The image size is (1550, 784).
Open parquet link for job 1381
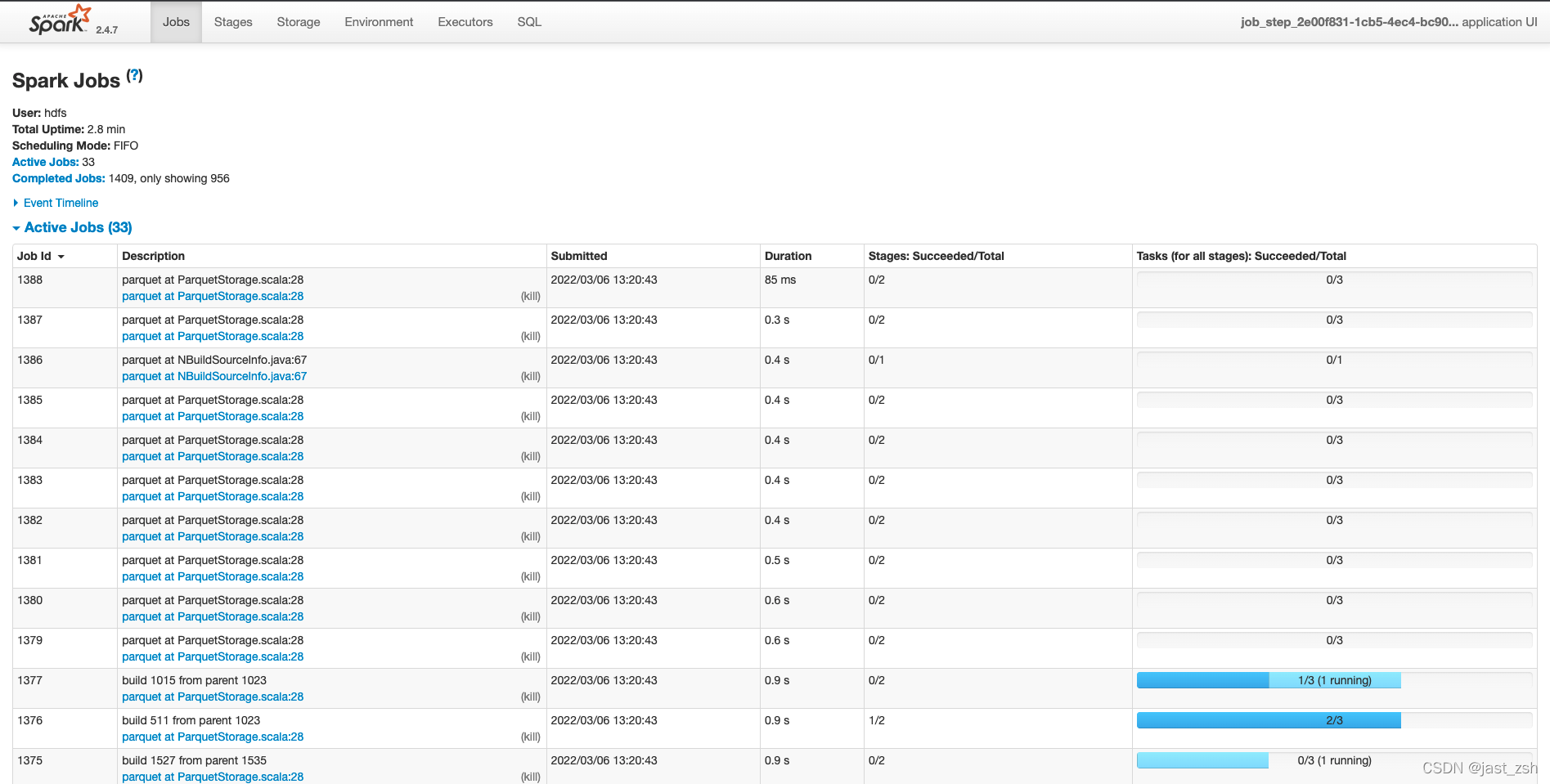tap(213, 576)
